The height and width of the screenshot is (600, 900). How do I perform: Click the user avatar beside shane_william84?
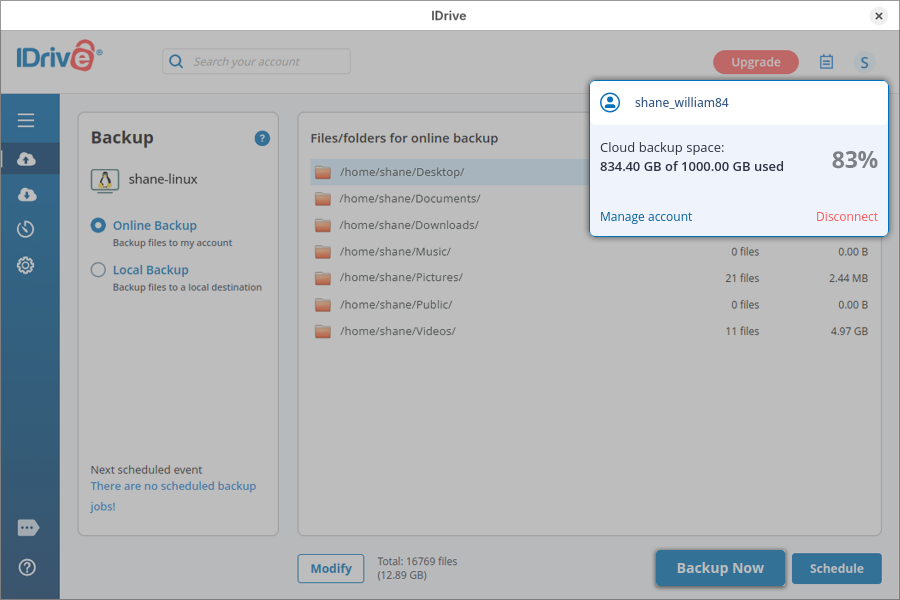click(610, 103)
